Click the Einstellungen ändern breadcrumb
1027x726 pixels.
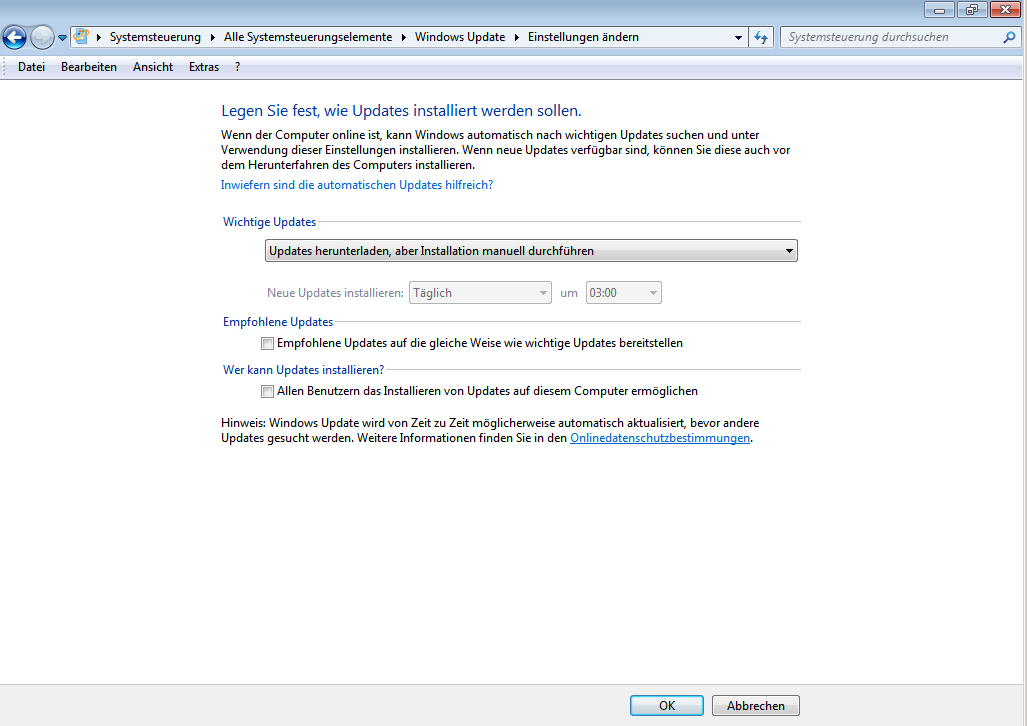pos(583,37)
